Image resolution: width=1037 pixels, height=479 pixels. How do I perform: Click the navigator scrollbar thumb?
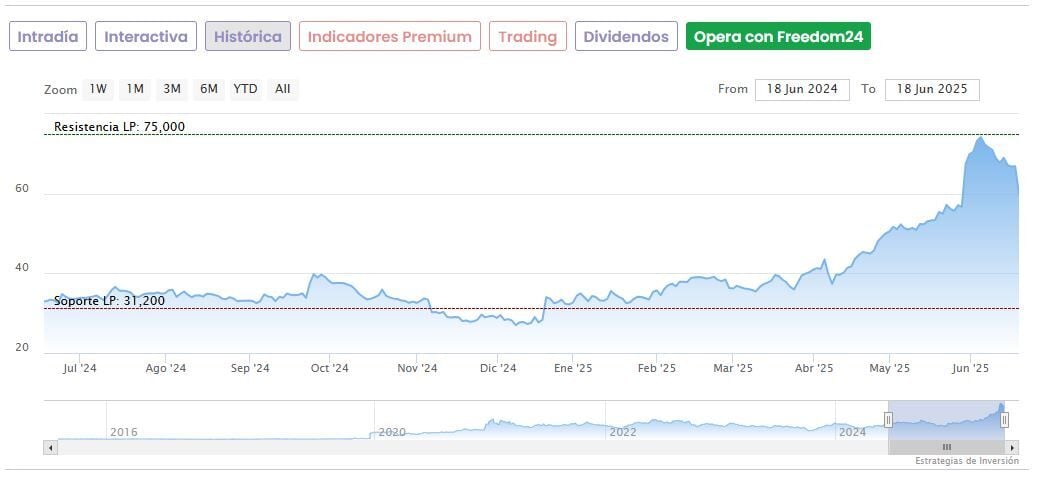(947, 448)
